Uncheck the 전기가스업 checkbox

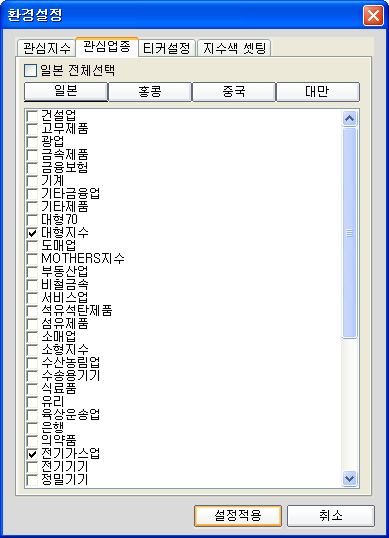point(32,454)
